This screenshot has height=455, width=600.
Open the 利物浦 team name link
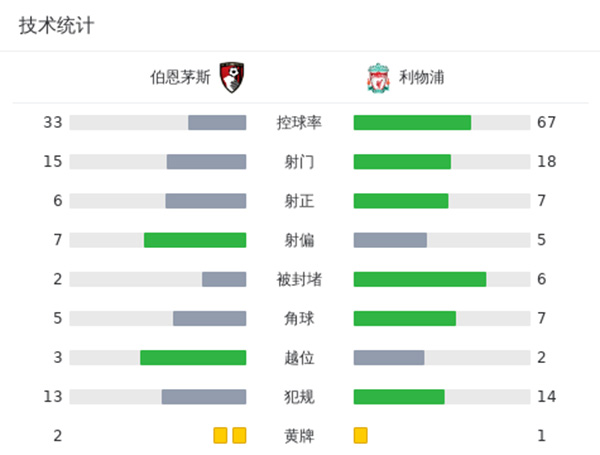coord(416,78)
